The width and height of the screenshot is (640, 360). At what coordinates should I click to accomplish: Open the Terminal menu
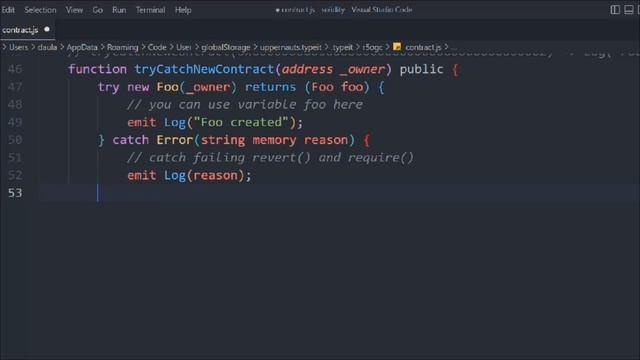coord(150,10)
